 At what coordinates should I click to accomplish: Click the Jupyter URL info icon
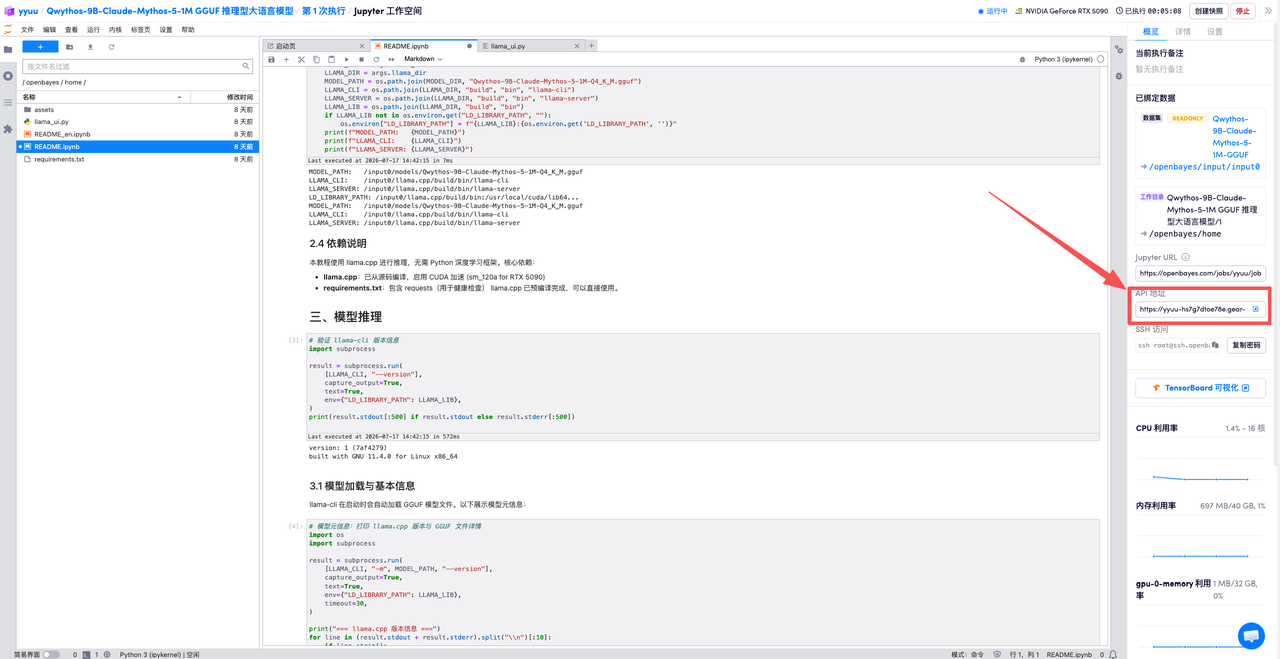[x=1185, y=257]
